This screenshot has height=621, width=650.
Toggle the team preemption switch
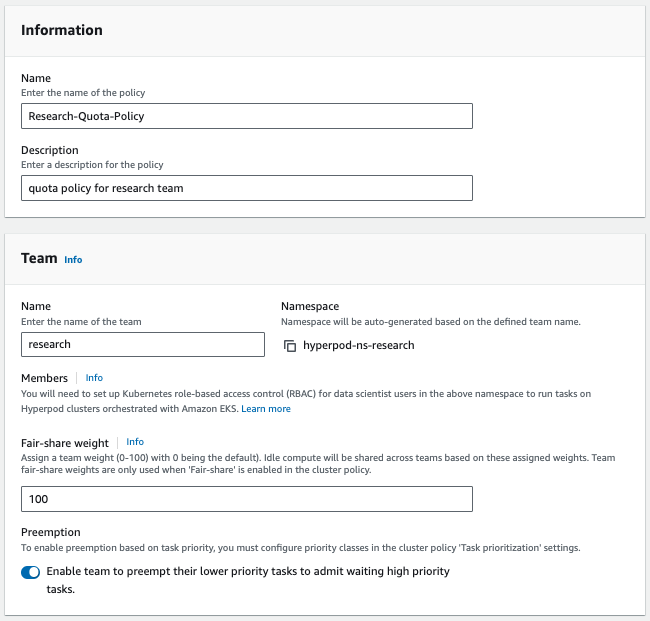pos(30,572)
